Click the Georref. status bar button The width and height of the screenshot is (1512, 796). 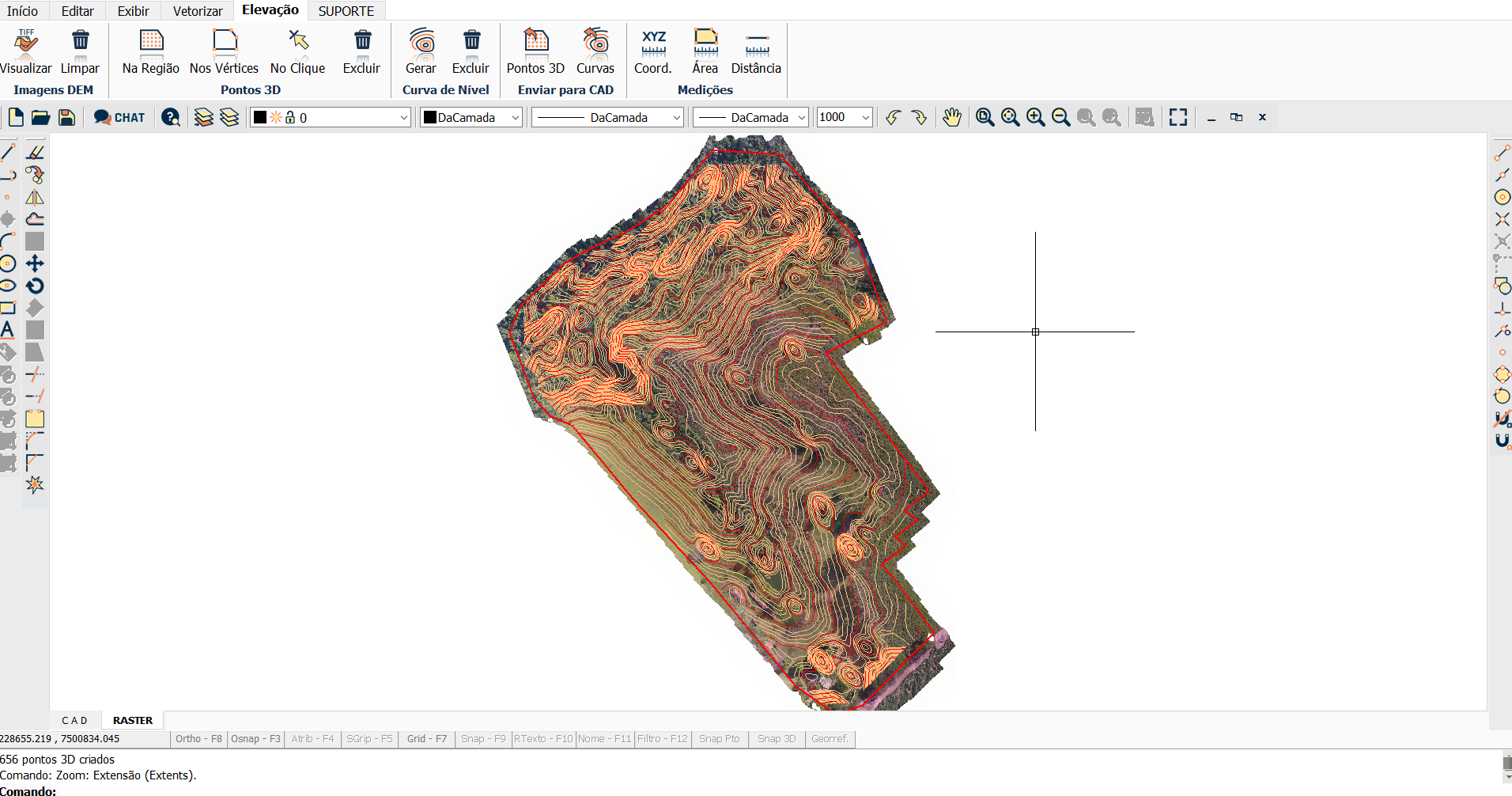pyautogui.click(x=829, y=739)
